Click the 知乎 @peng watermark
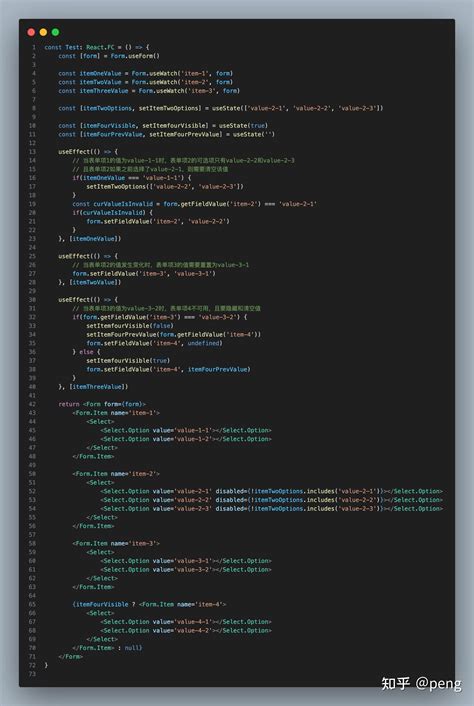This screenshot has height=706, width=474. click(421, 683)
